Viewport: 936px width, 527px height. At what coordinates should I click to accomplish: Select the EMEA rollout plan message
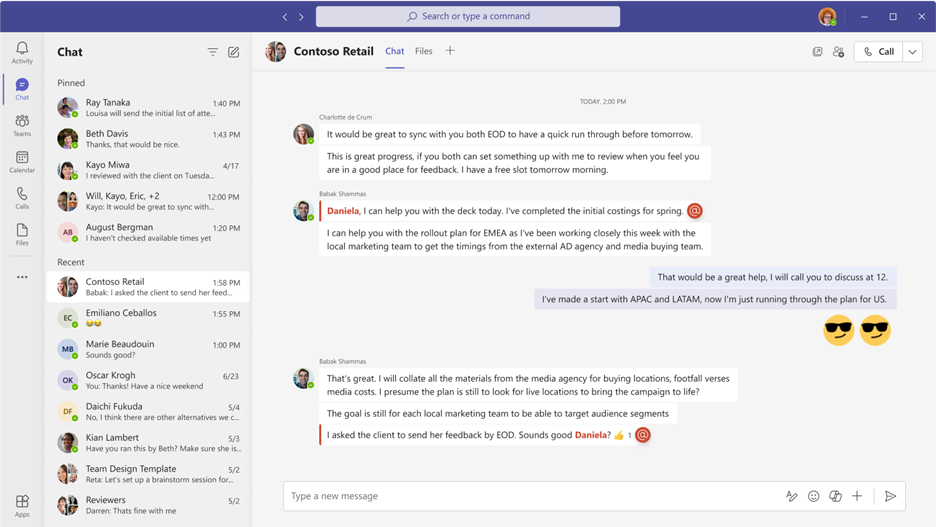tap(515, 239)
